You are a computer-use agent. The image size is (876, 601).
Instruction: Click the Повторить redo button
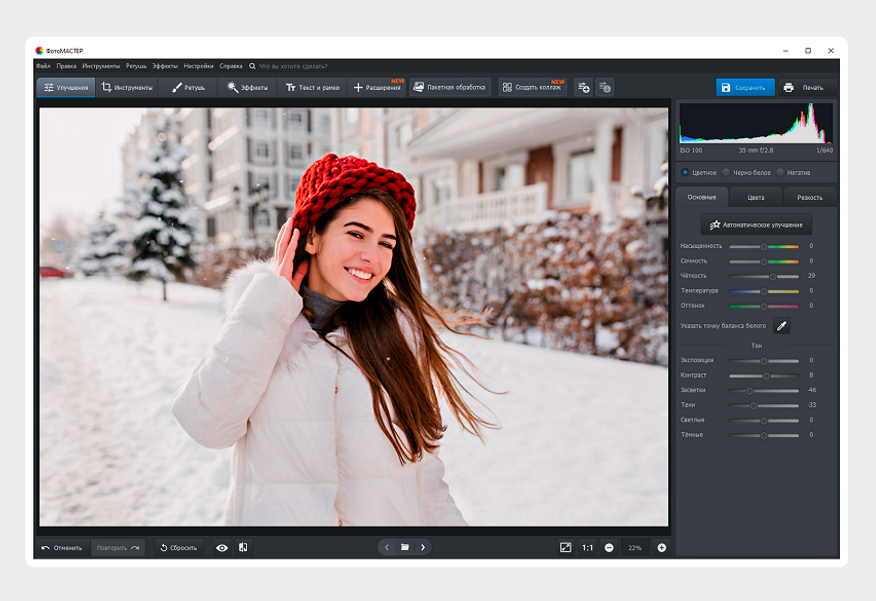[x=118, y=548]
